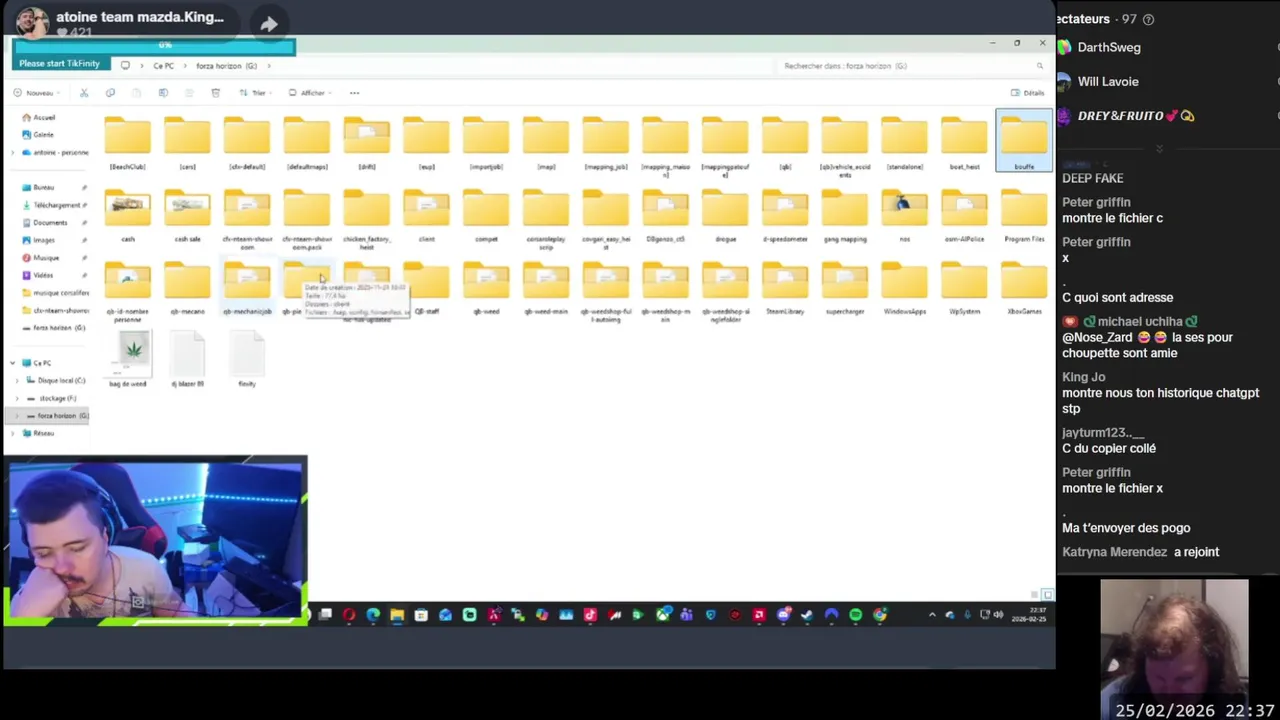1280x720 pixels.
Task: Collapse the Ce PC tree node
Action: pos(13,363)
